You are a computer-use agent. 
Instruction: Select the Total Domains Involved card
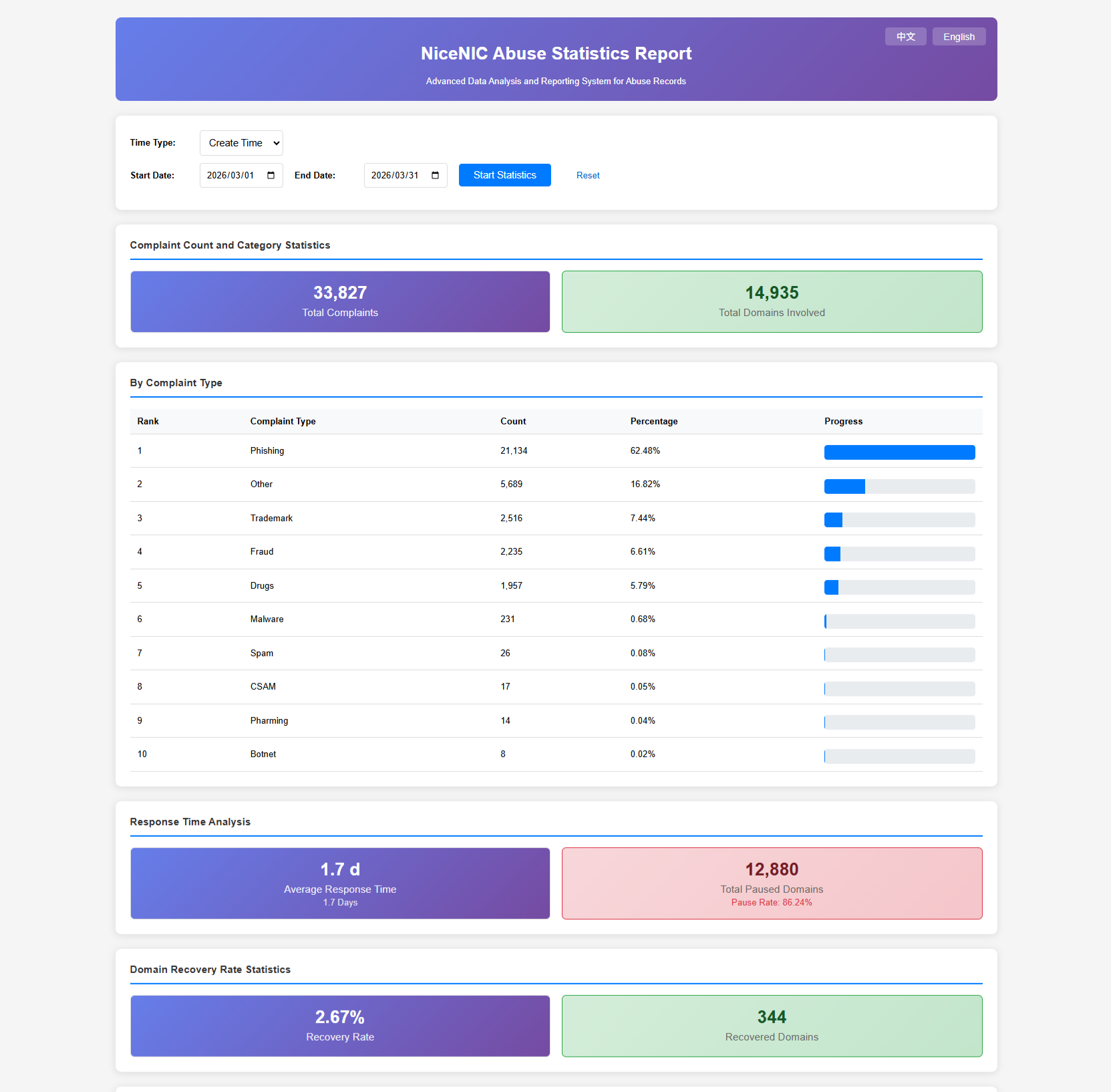tap(772, 301)
